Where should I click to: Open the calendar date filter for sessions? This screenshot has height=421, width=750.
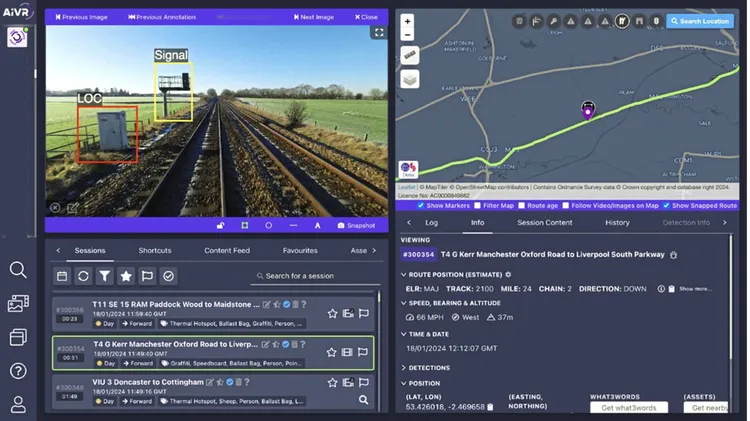coord(62,276)
